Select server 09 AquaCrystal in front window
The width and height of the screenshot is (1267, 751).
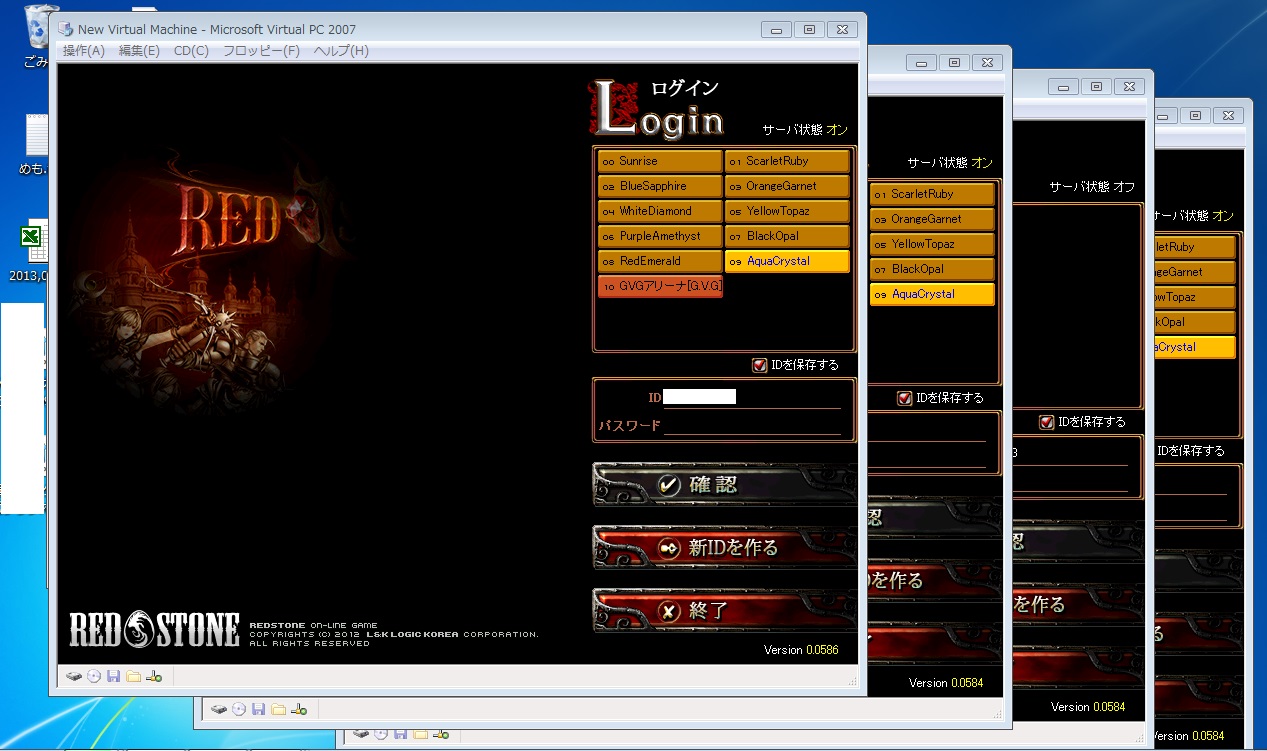click(x=787, y=261)
